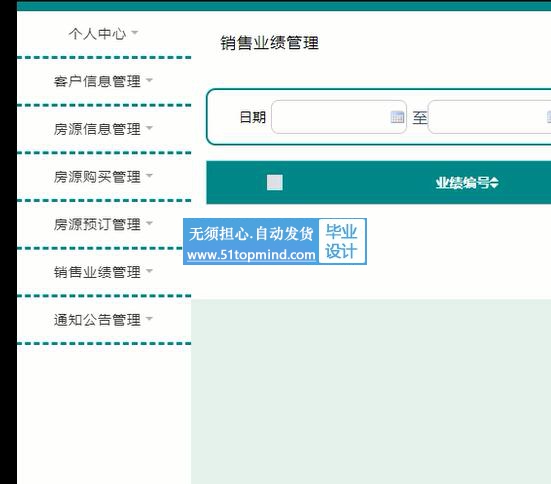Screen dimensions: 551x484
Task: Expand the 房源信息管理 dropdown arrow
Action: pyautogui.click(x=149, y=128)
